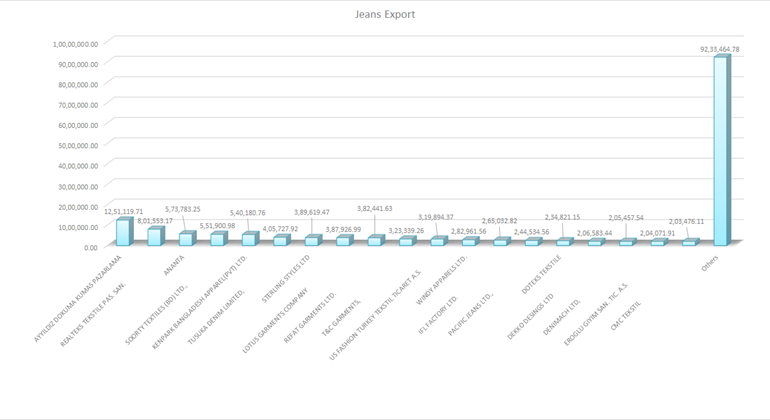Click data label 3,19,894.37
Viewport: 770px width, 420px height.
[x=436, y=217]
